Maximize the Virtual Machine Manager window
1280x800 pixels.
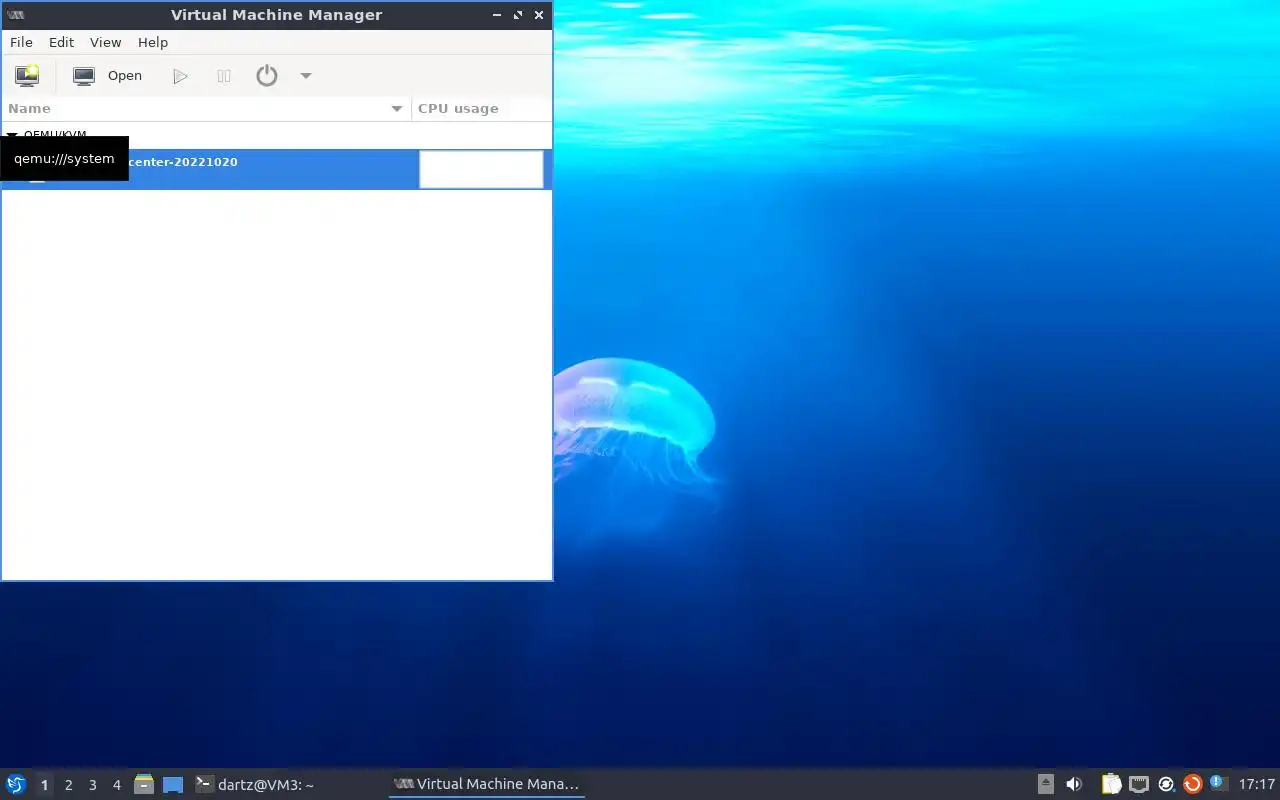click(518, 15)
